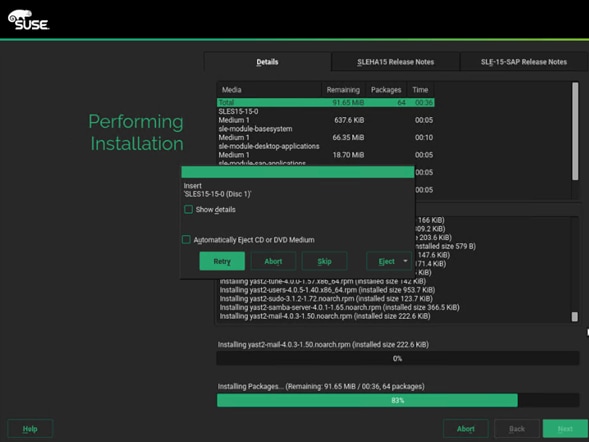Click the yast2-sudo-3.1.2 log line

[x=326, y=299]
